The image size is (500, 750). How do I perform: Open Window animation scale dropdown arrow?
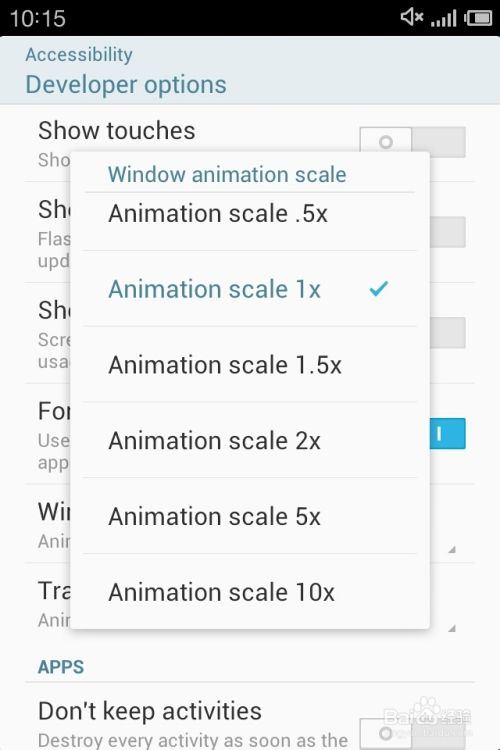(452, 550)
